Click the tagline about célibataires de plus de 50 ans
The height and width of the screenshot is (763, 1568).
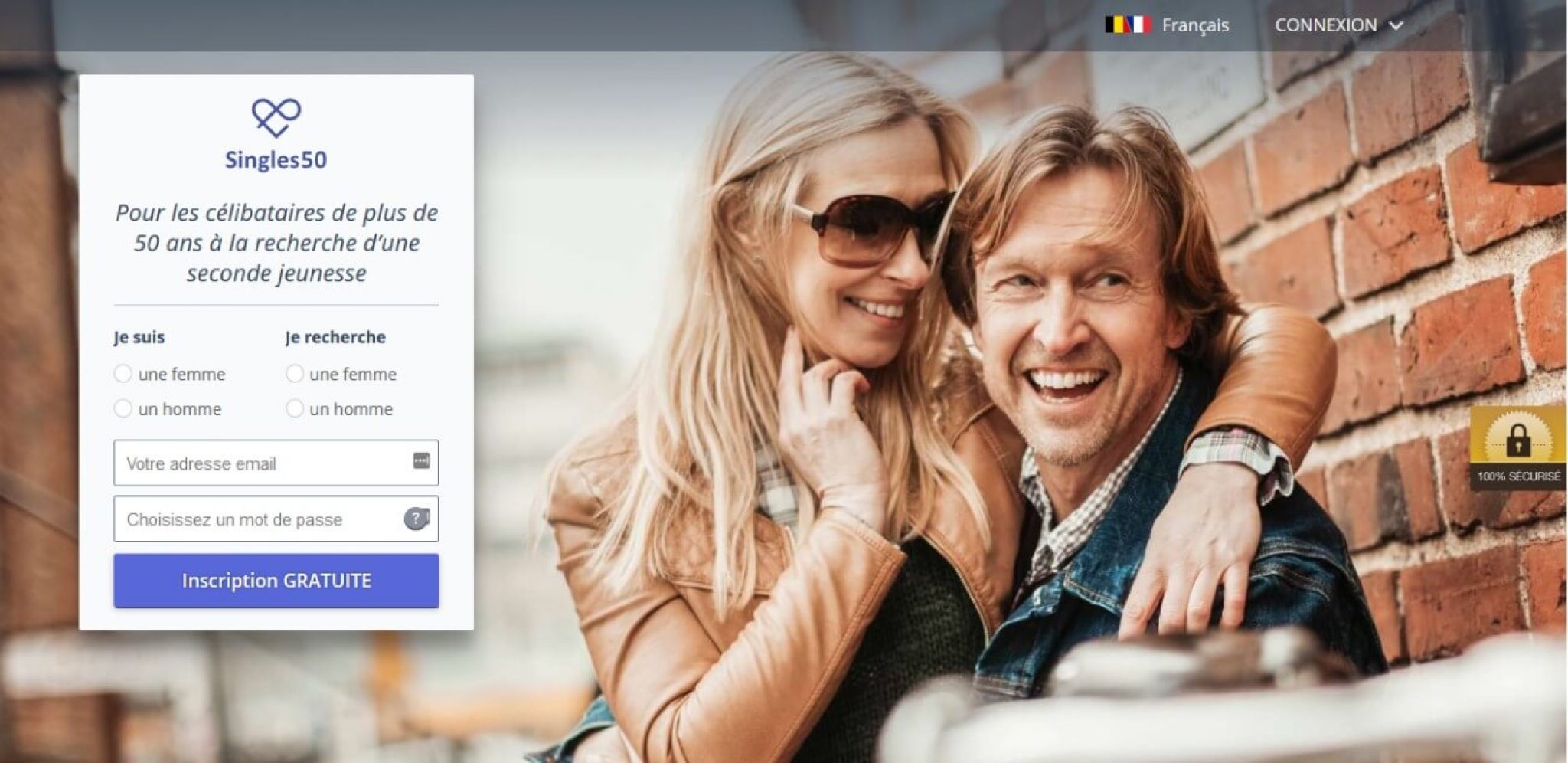pos(276,243)
